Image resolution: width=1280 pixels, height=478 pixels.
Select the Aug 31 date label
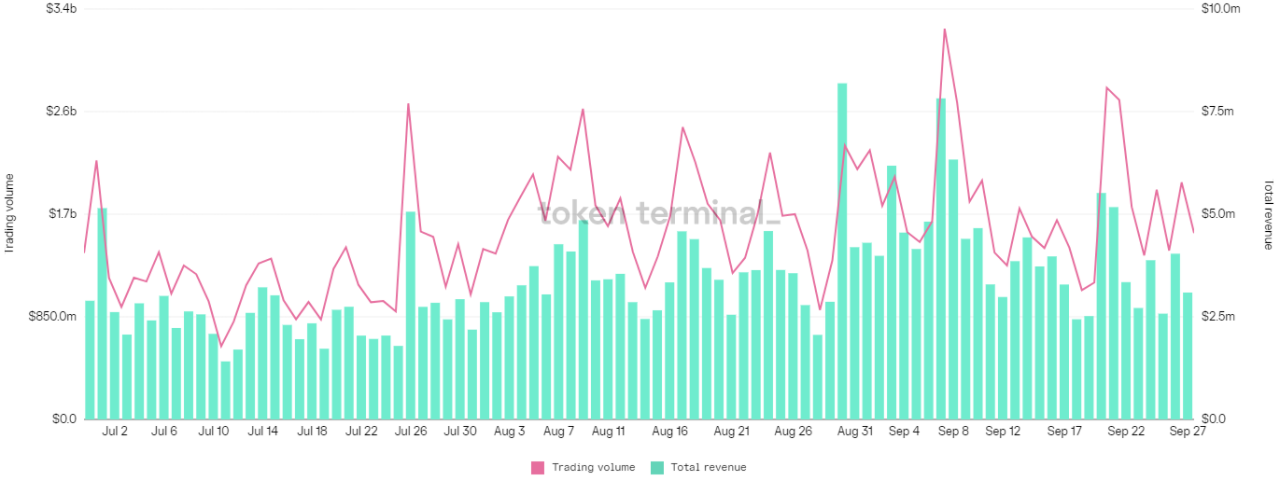854,432
